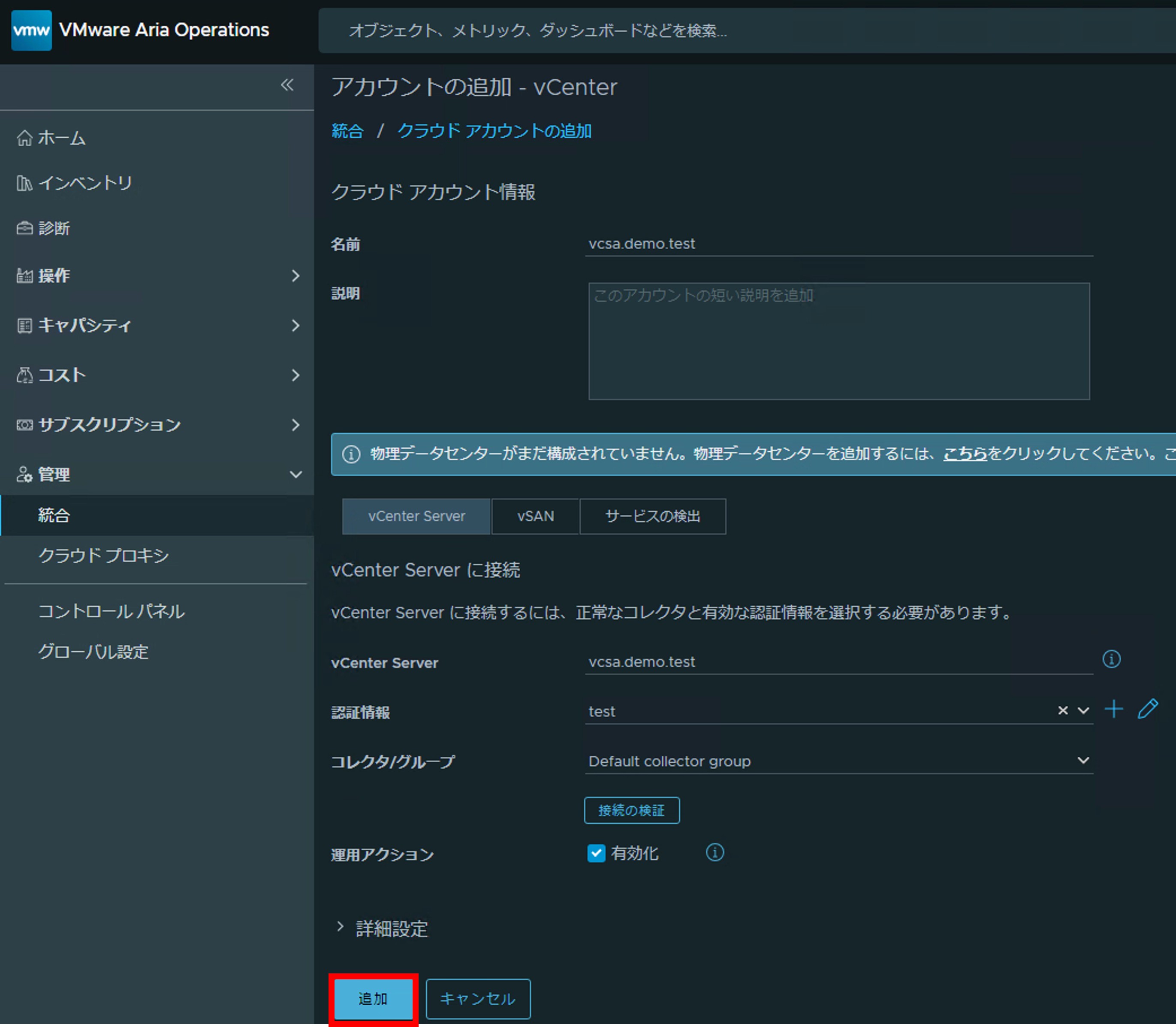Toggle the 有効化 operational actions checkbox
This screenshot has width=1176, height=1027.
[x=596, y=853]
